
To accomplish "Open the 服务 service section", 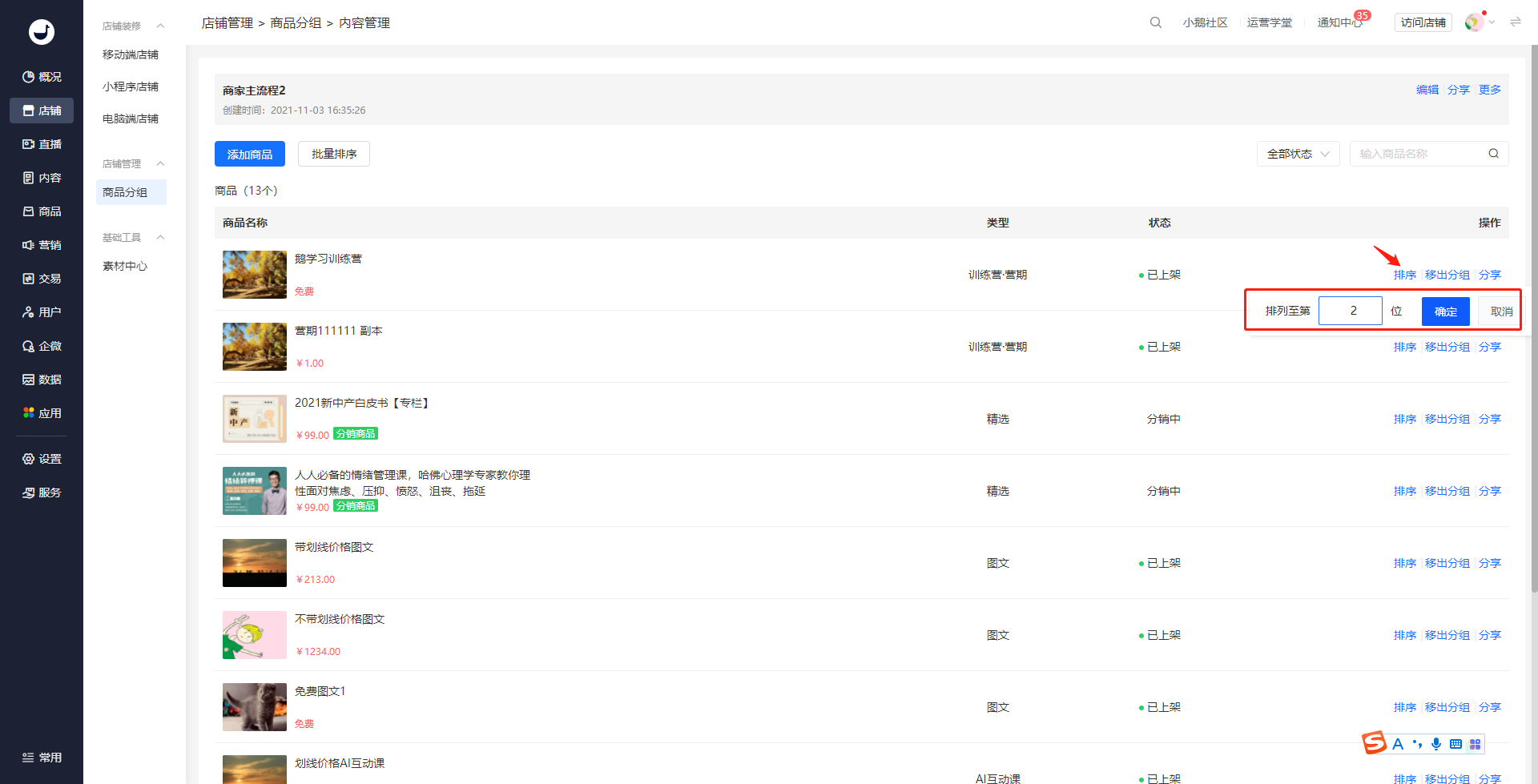I will 42,493.
